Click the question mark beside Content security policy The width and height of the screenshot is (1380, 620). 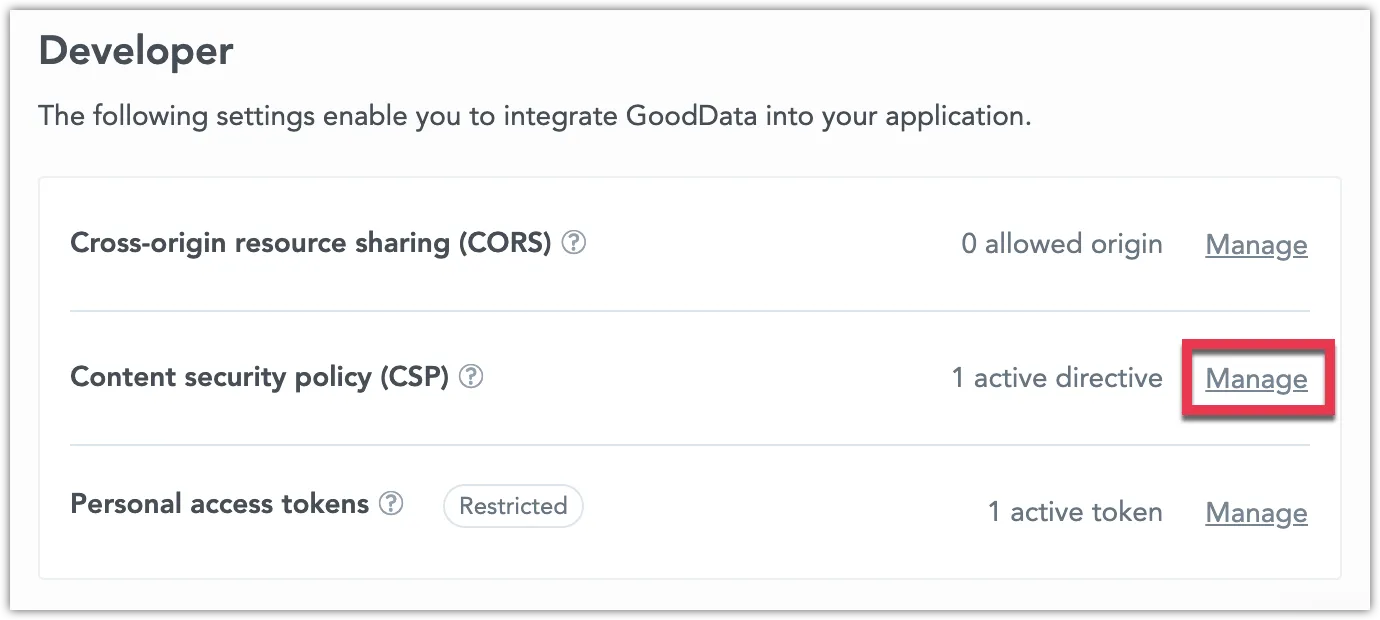471,376
